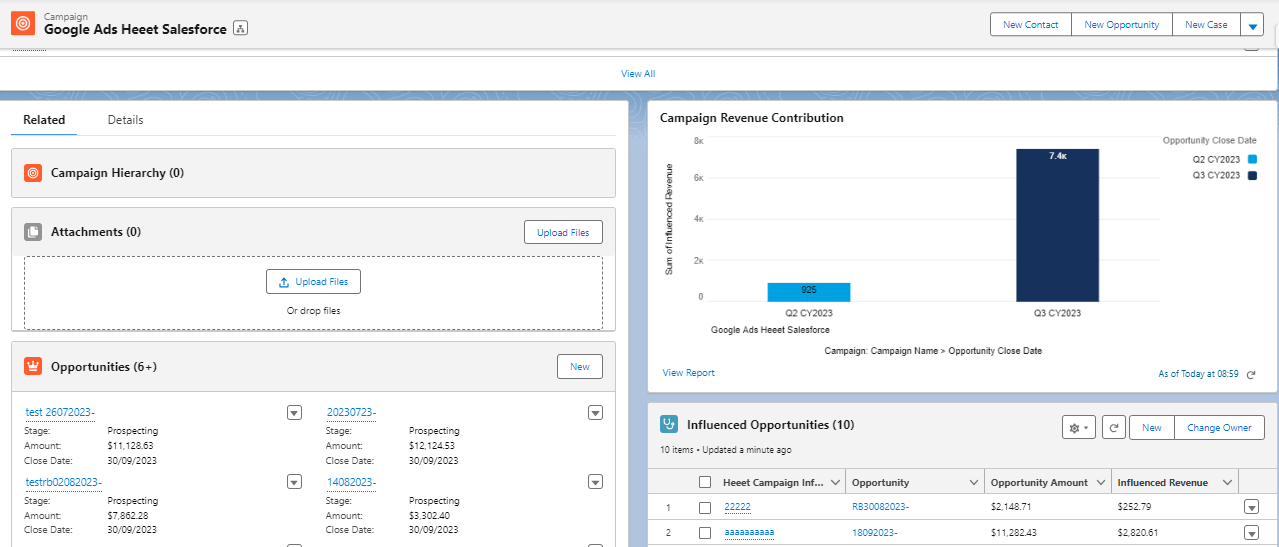The image size is (1279, 547).
Task: Open Heeet Campaign Inf... column menu
Action: (x=835, y=483)
